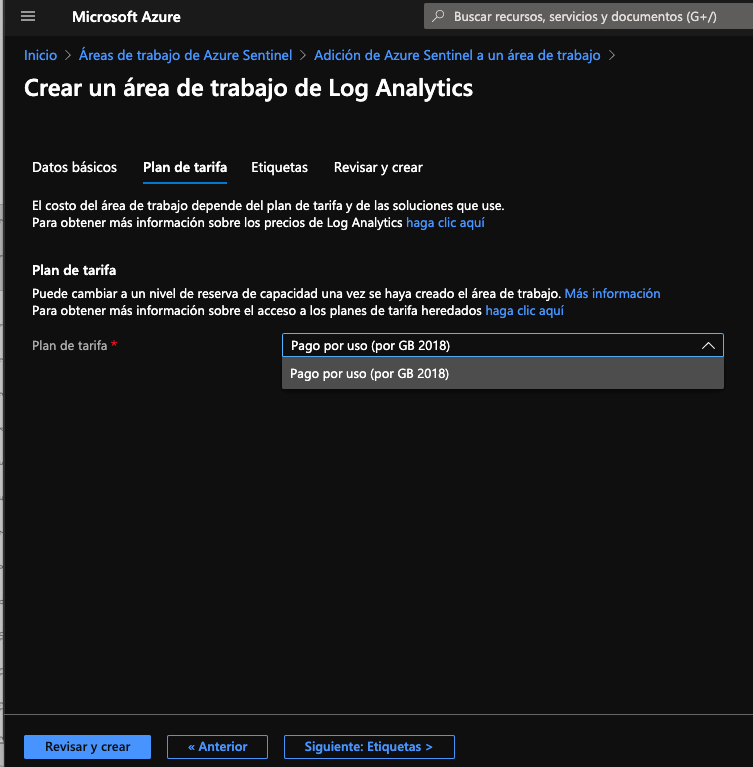Click the Microsoft Azure home title
Screen dimensions: 753x767
pos(126,17)
